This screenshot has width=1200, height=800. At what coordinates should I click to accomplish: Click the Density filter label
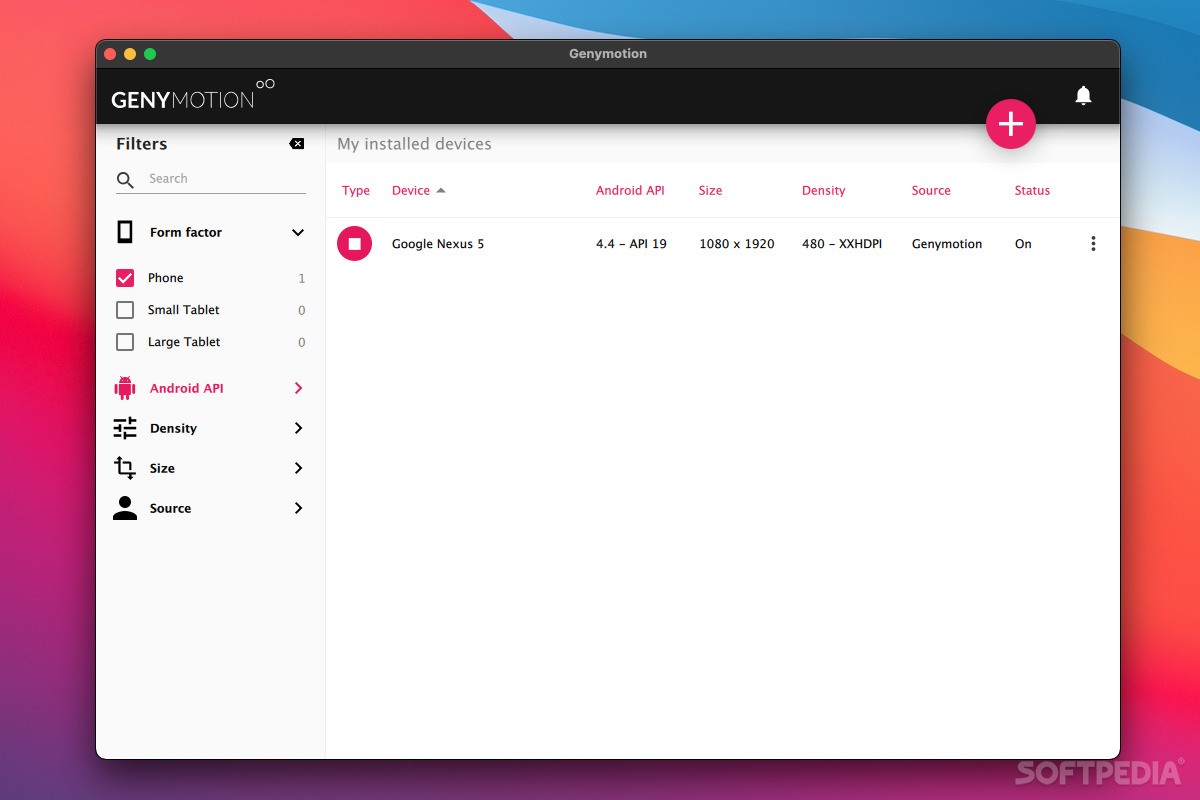point(173,428)
